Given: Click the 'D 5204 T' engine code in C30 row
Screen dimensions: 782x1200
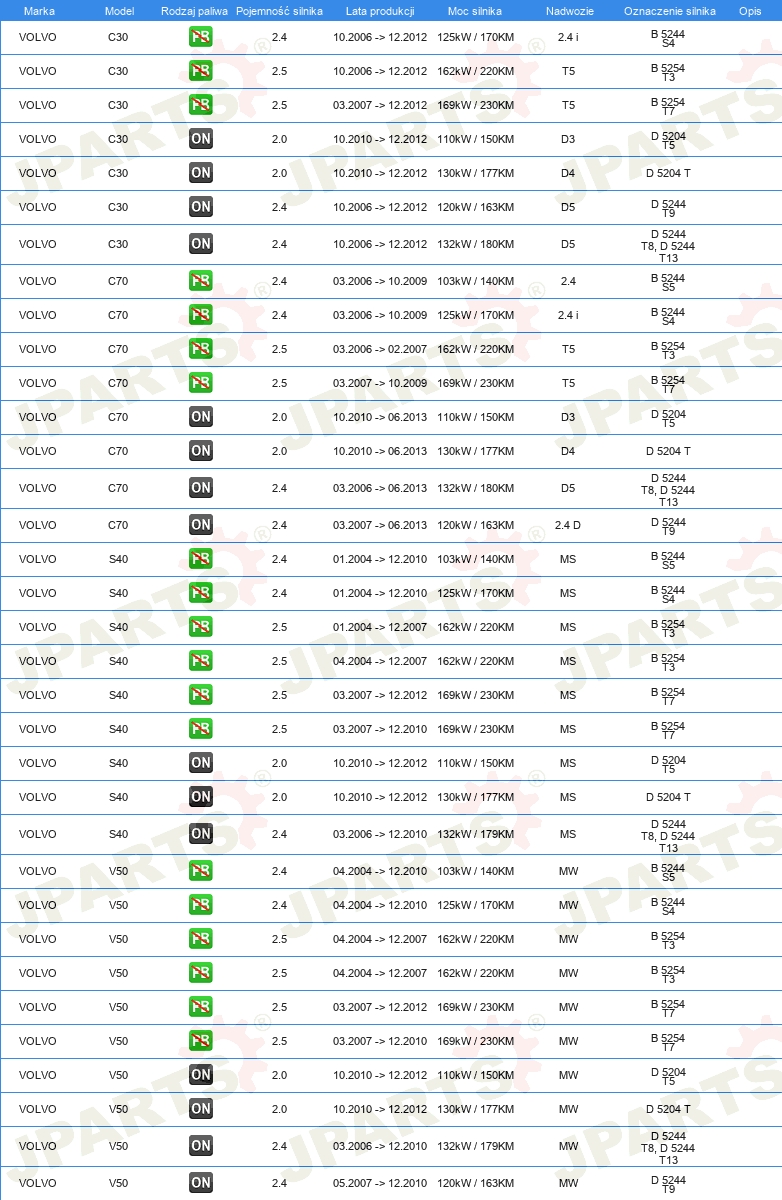Looking at the screenshot, I should pyautogui.click(x=668, y=174).
